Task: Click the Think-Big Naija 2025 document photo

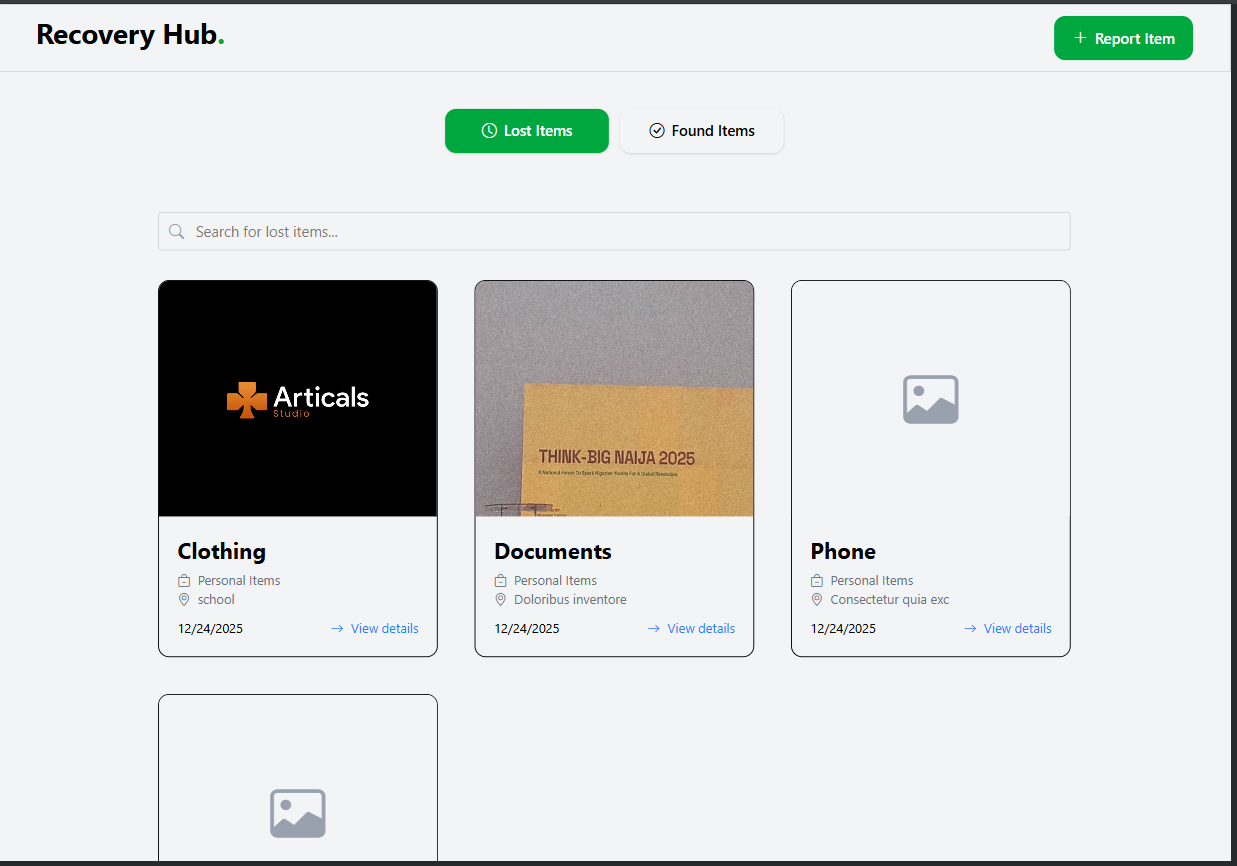Action: click(614, 398)
